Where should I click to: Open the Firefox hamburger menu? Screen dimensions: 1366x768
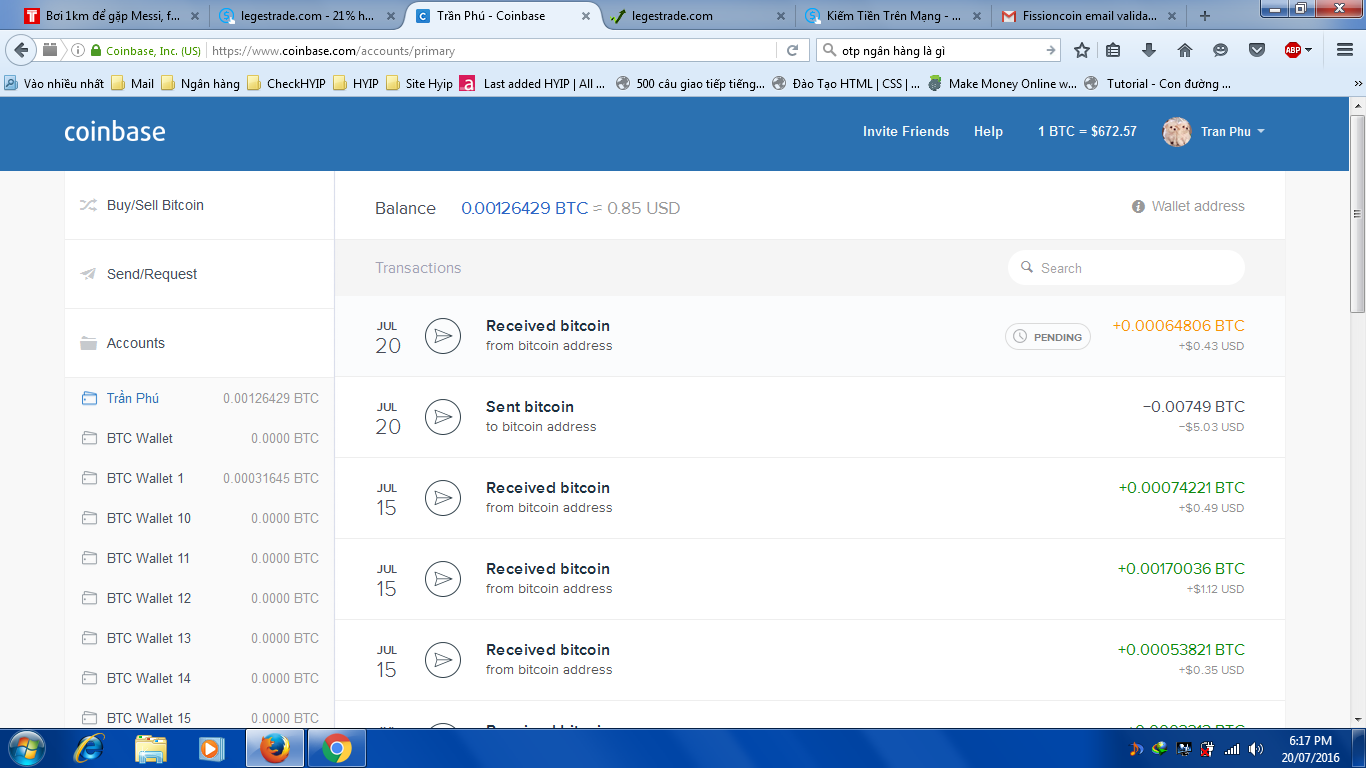point(1345,50)
